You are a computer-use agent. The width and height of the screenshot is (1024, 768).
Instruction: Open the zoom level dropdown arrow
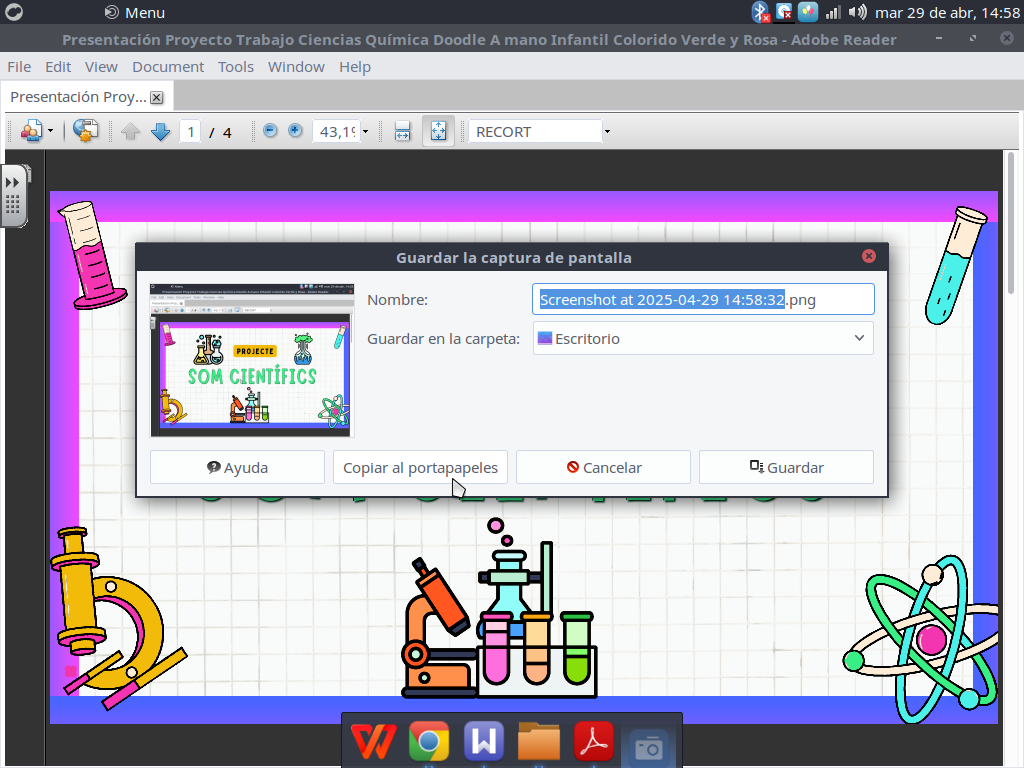tap(366, 132)
